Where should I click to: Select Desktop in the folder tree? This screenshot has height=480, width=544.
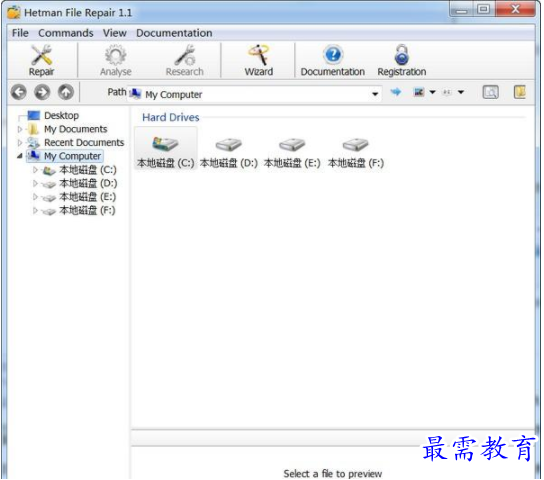tap(61, 115)
